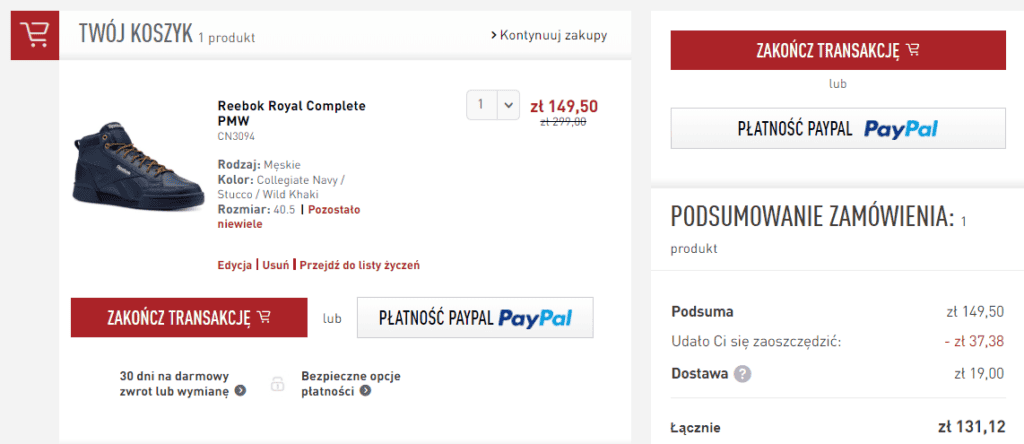This screenshot has height=444, width=1024.
Task: Click Przejdź do listy życzeń link
Action: [x=360, y=265]
